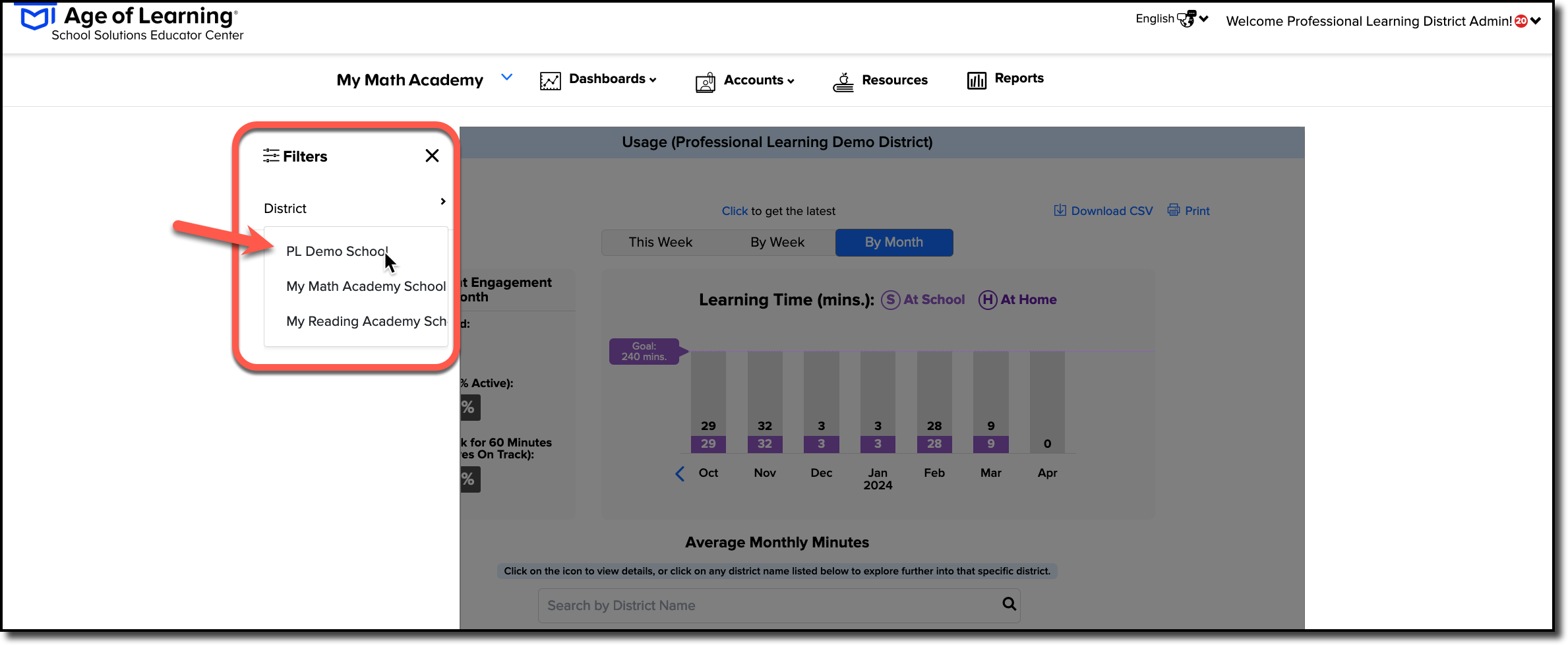Click the Average Monthly Minutes heading
This screenshot has height=645, width=1568.
tap(777, 542)
